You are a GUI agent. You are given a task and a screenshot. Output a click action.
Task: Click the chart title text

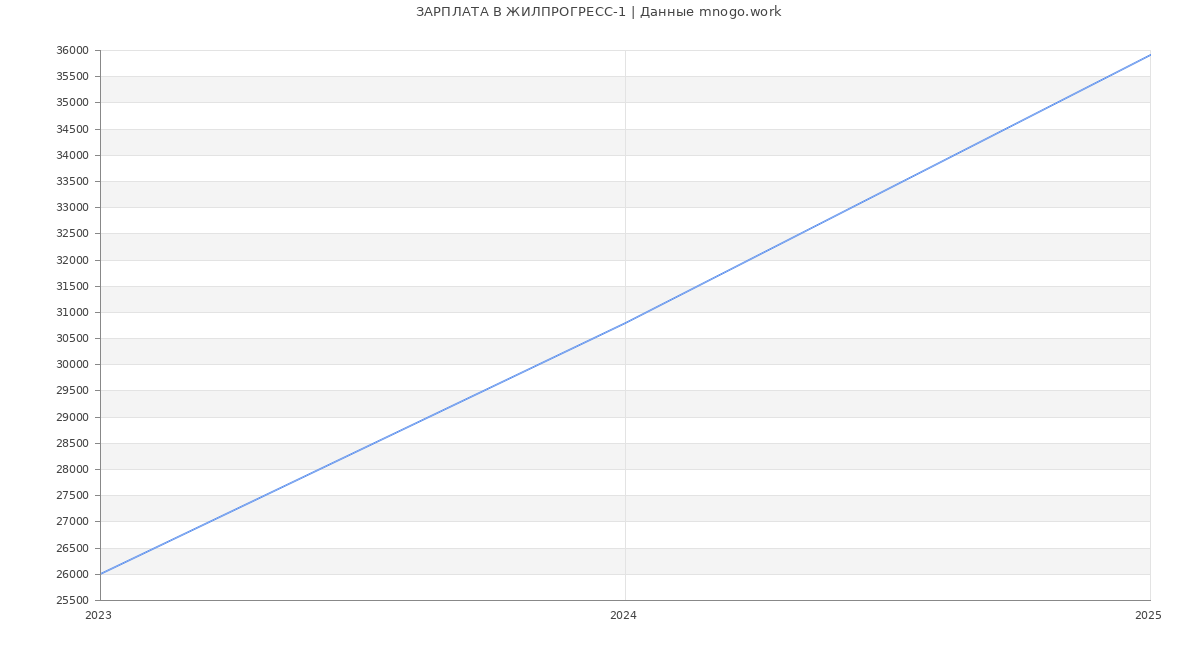(x=598, y=12)
